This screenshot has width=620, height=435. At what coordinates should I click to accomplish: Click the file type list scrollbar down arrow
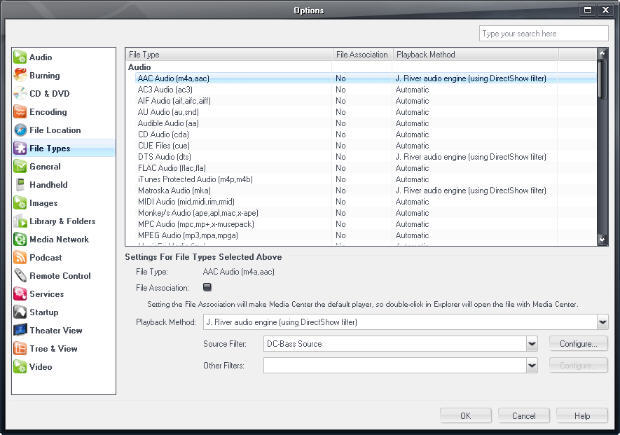[x=602, y=239]
